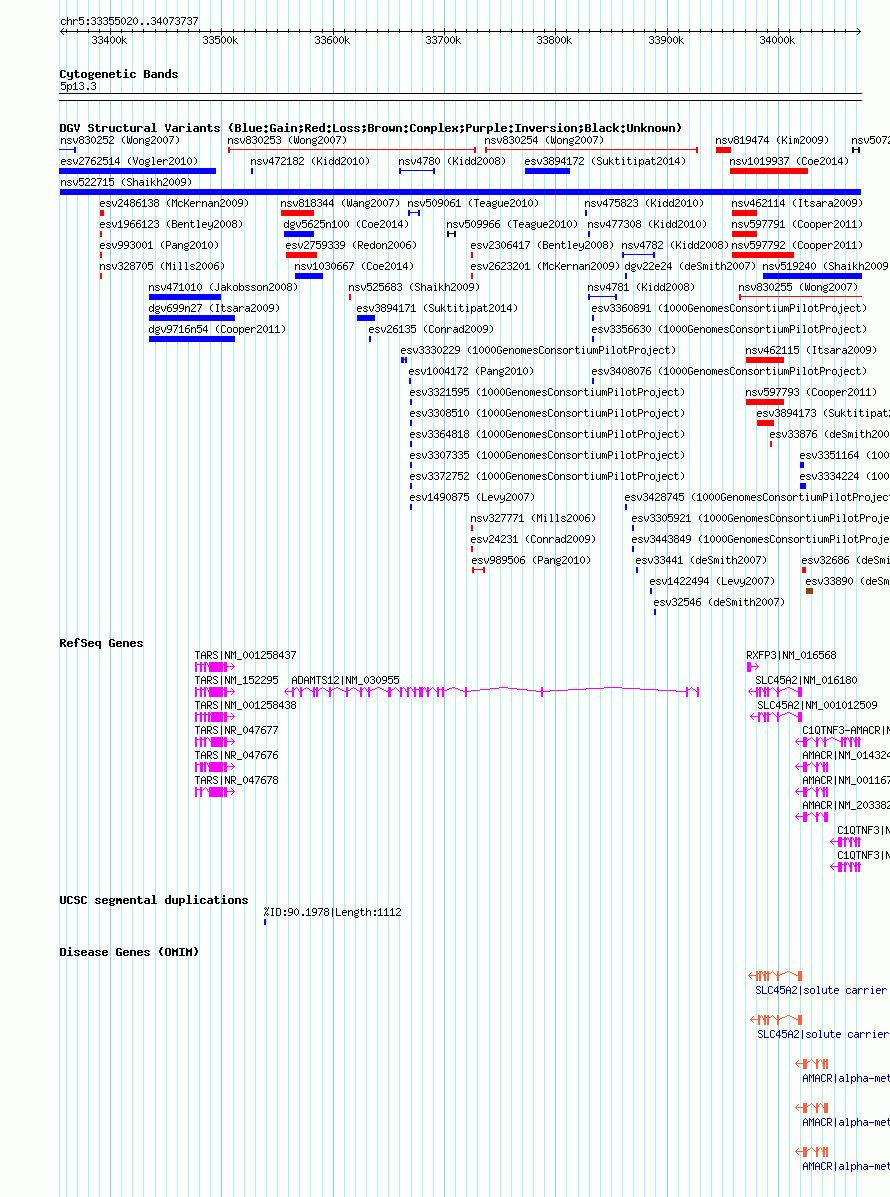Click variant esv1004172 (Pang2010)

coord(471,371)
